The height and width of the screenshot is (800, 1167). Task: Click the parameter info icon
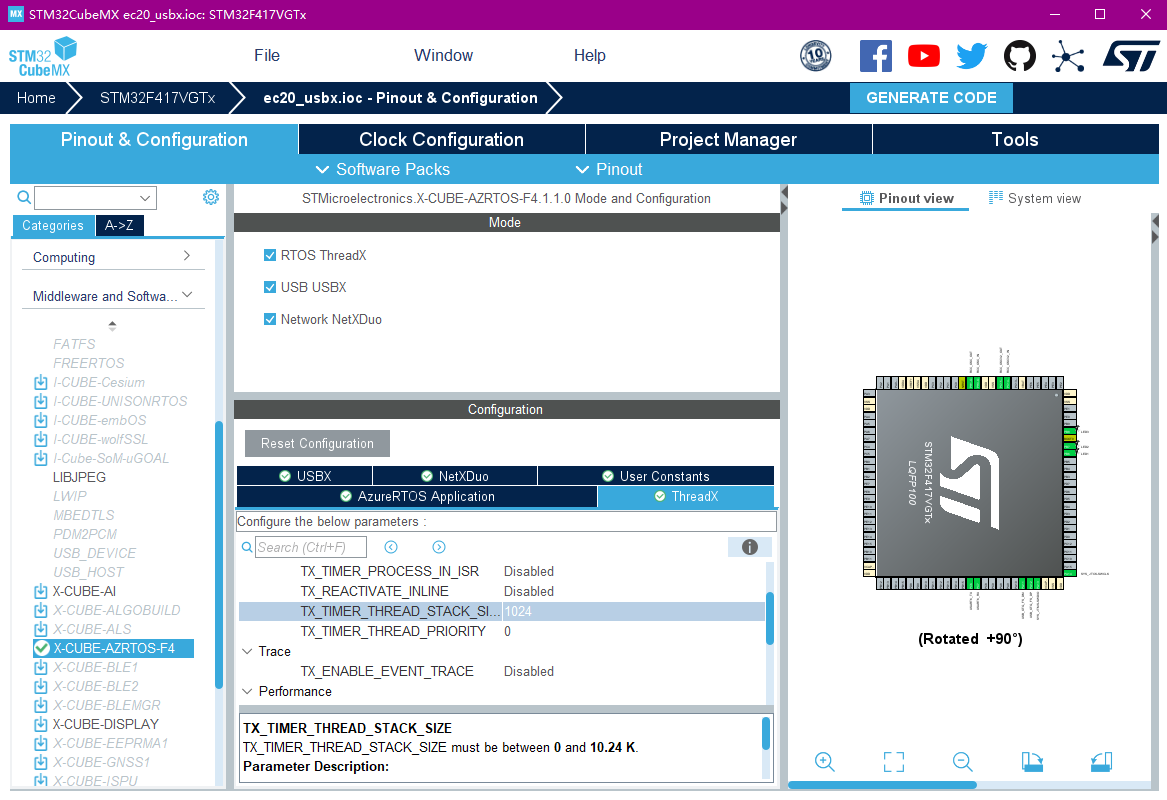(749, 547)
